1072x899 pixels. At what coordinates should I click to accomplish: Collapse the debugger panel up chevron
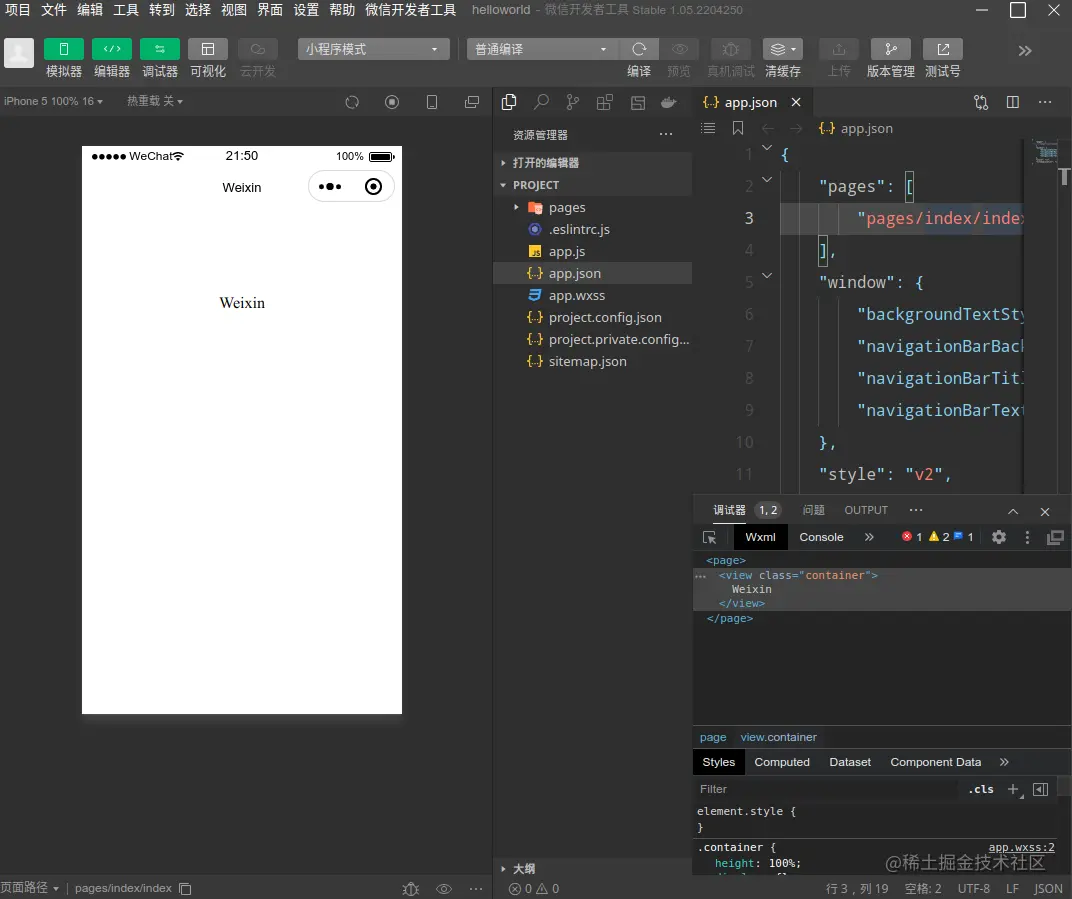pos(1013,511)
